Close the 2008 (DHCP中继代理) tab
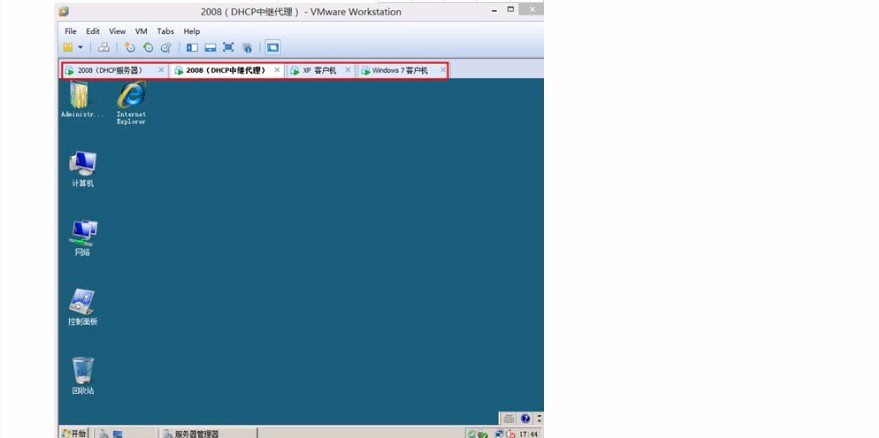 [x=277, y=70]
